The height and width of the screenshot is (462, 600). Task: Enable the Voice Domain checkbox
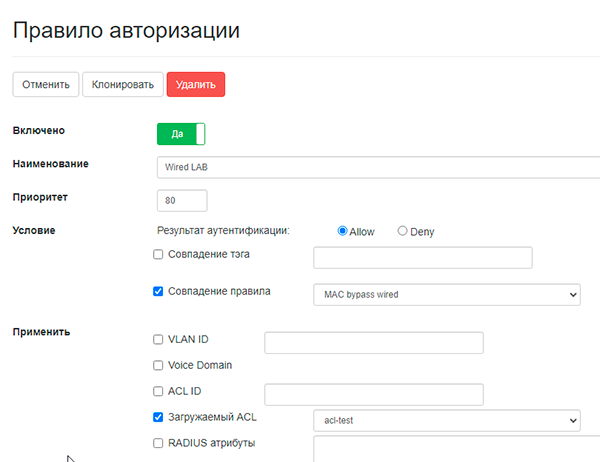[x=158, y=366]
